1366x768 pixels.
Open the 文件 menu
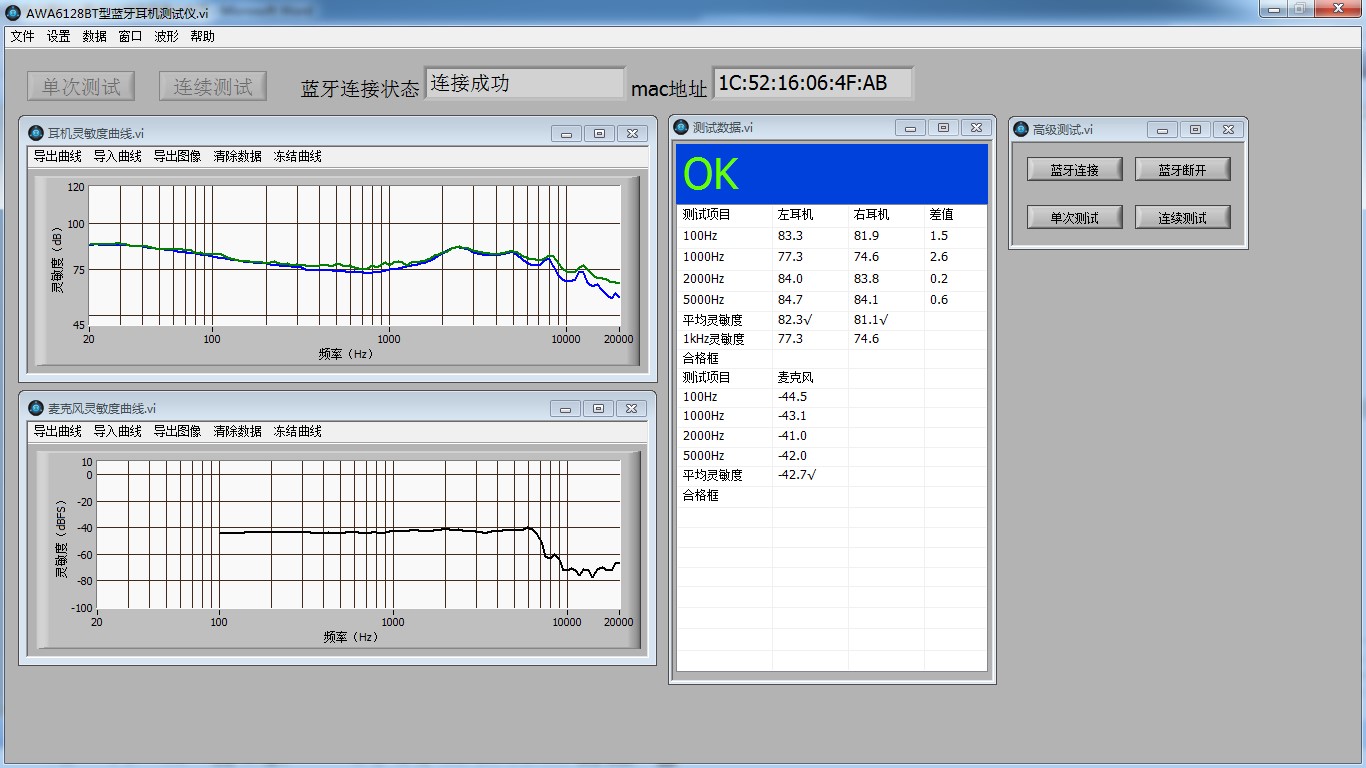coord(22,36)
